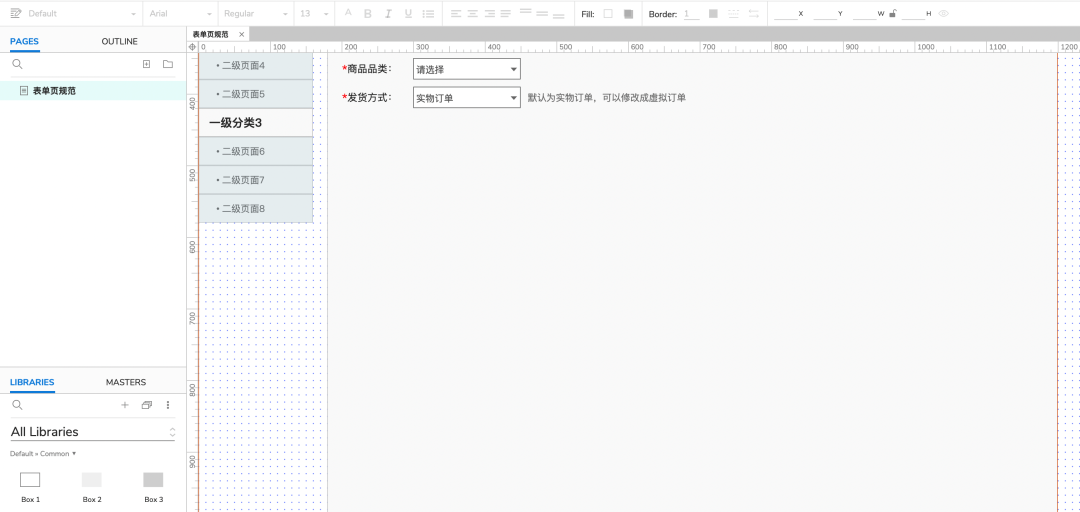Click the W width field

[x=864, y=13]
